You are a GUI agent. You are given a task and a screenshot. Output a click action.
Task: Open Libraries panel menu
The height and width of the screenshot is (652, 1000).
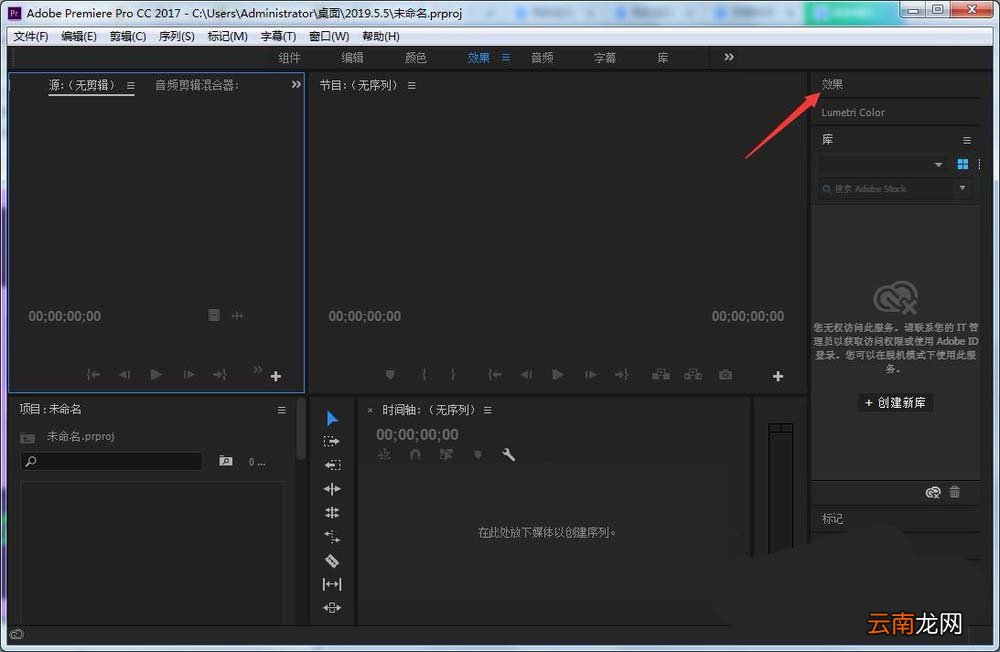coord(967,140)
